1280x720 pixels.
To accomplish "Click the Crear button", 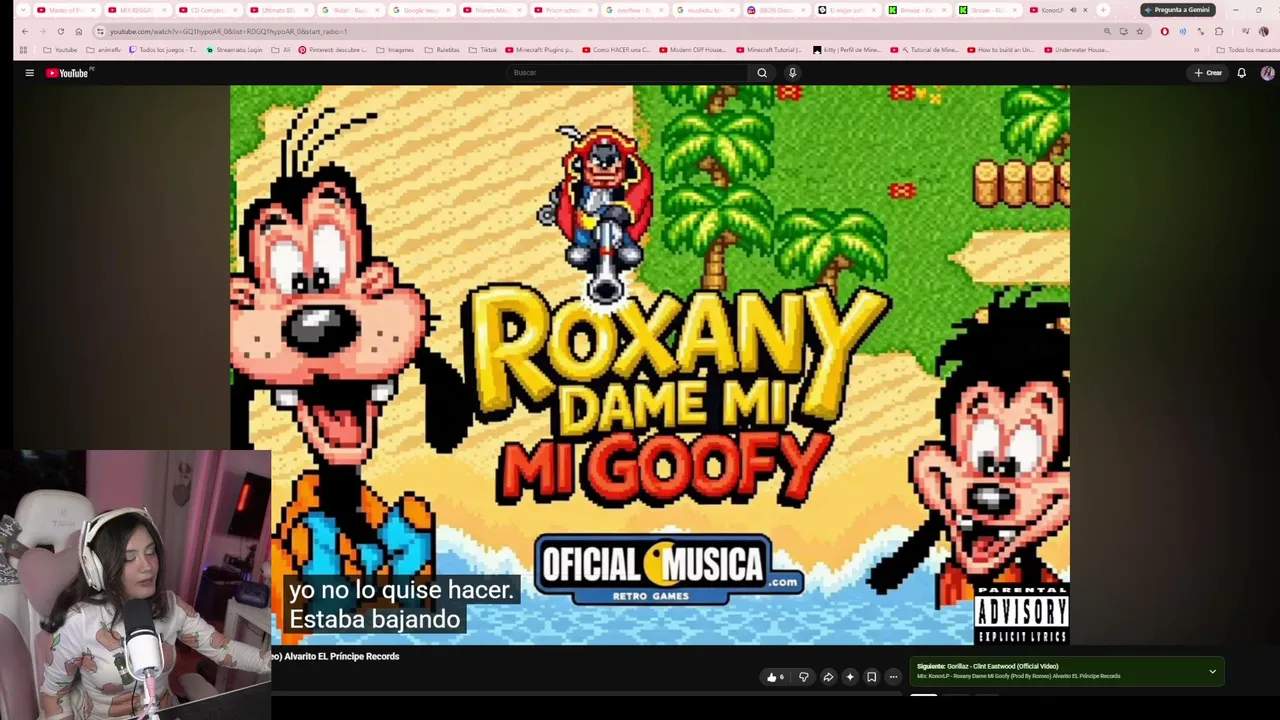I will (x=1208, y=73).
